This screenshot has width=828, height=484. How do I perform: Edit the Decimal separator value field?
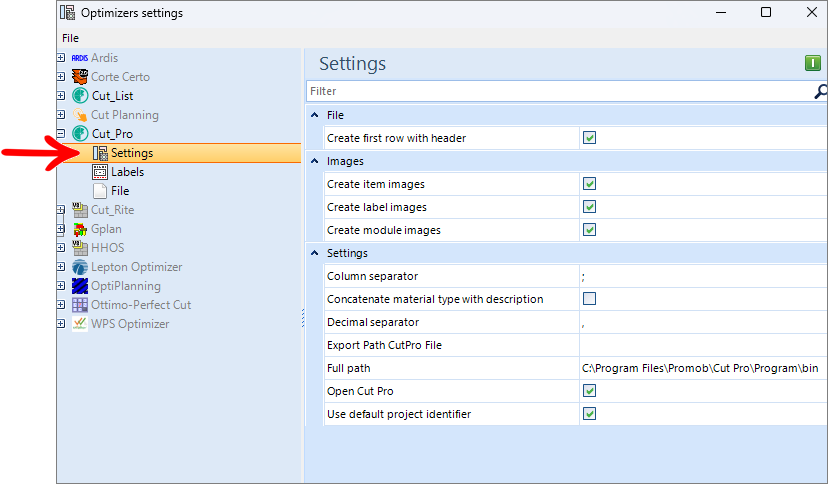(703, 322)
